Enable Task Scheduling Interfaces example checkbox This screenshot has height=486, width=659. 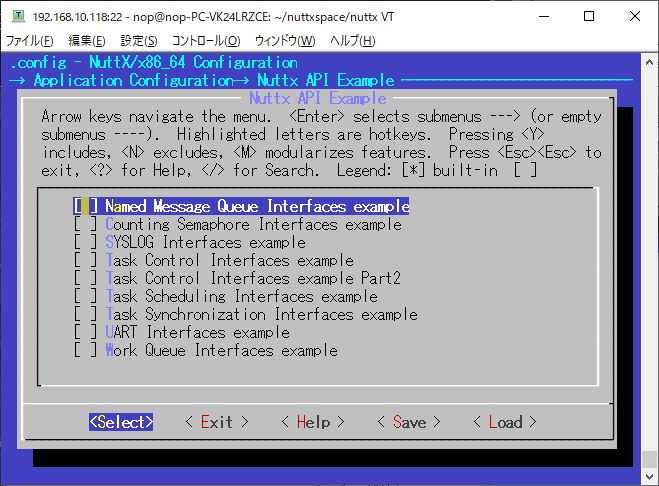[x=85, y=296]
